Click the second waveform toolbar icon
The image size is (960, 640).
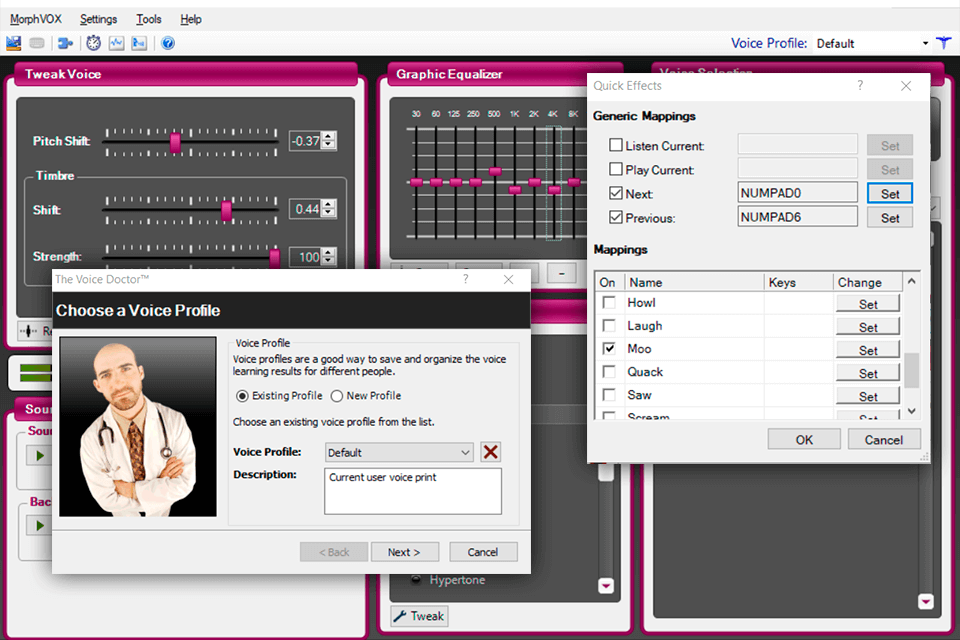pos(139,43)
